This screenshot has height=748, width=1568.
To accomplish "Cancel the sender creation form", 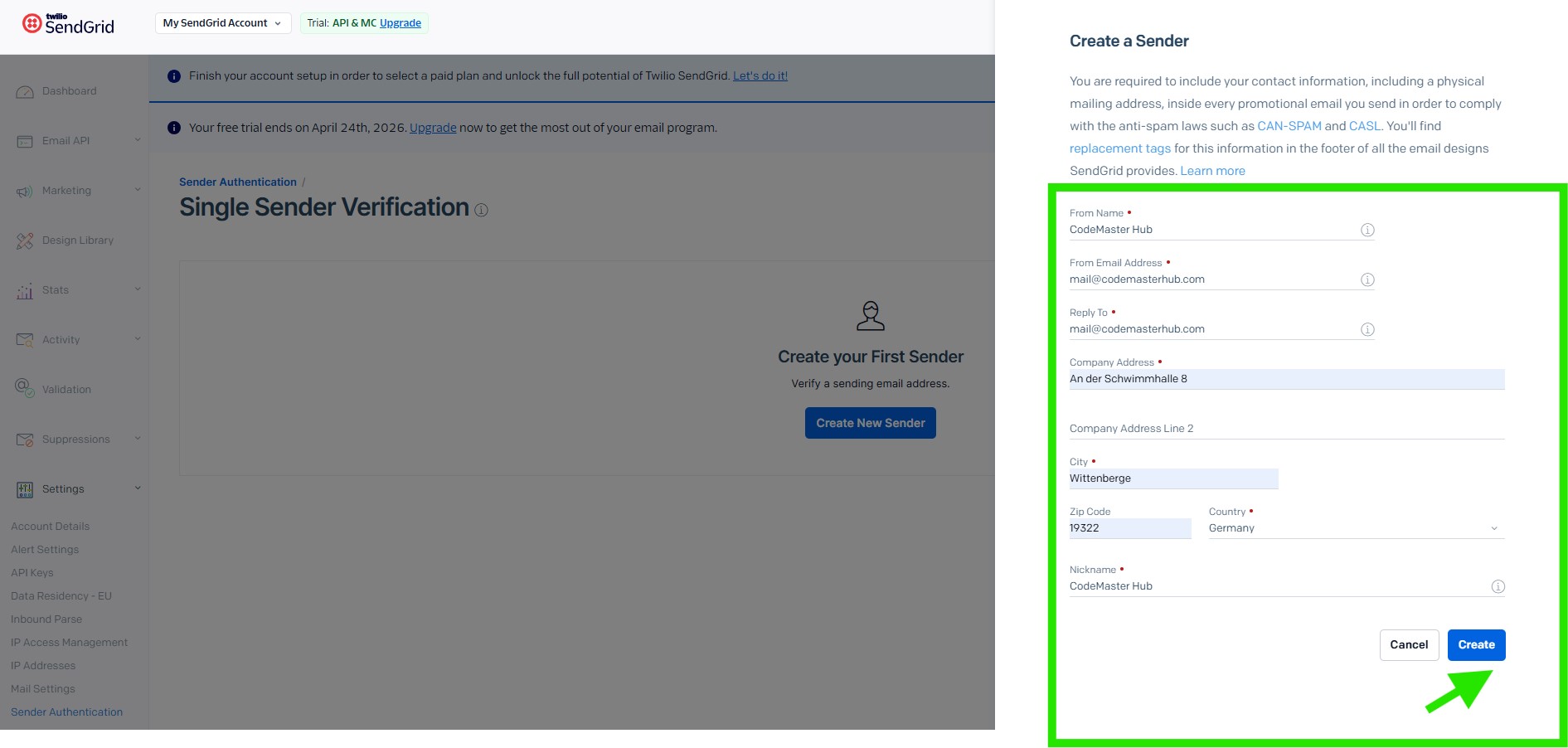I will [1409, 645].
